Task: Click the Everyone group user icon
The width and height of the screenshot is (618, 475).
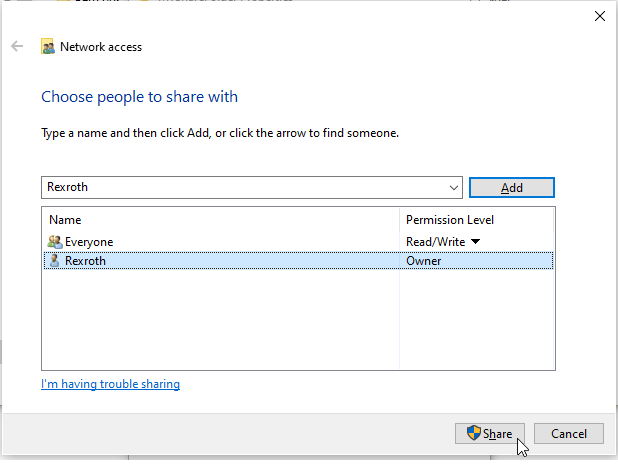Action: 54,242
